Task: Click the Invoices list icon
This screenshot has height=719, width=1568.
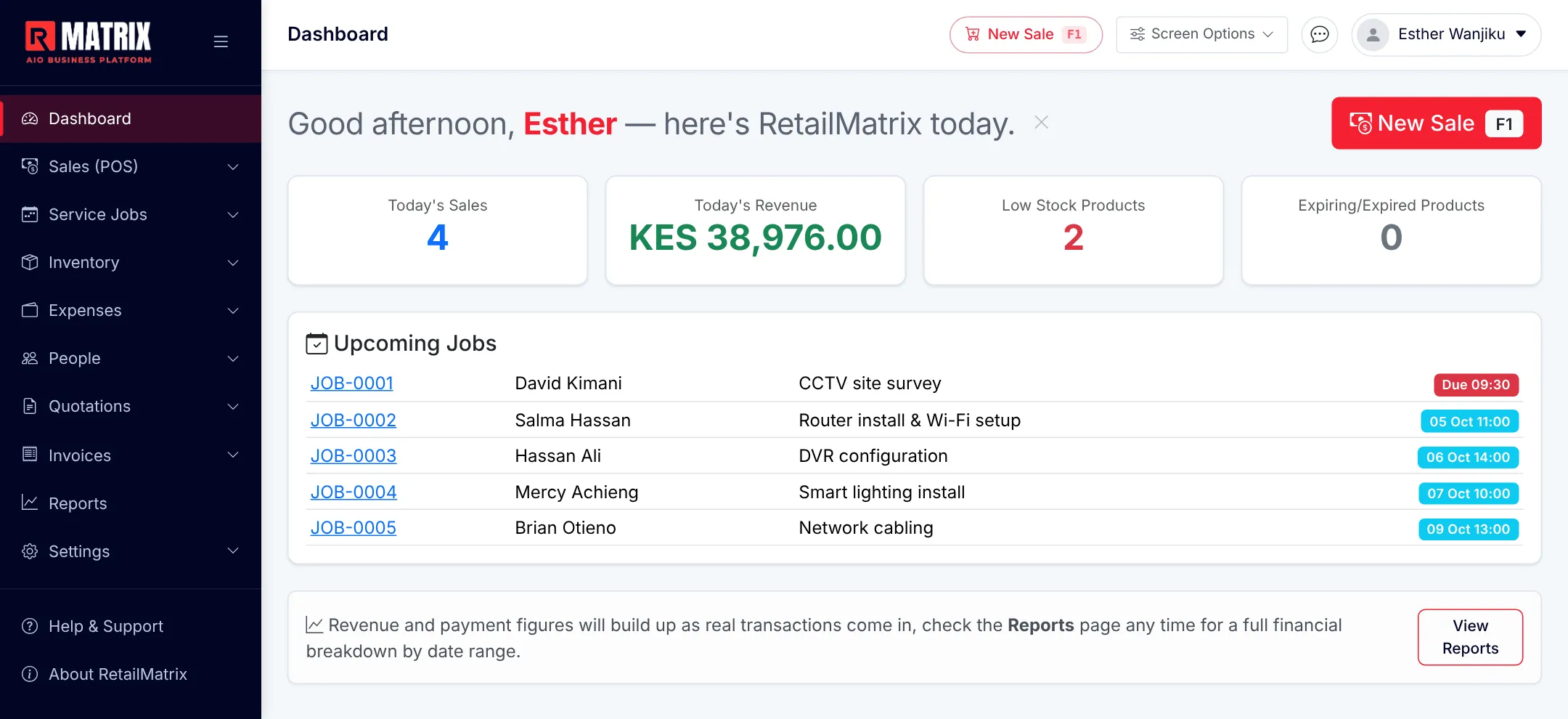Action: (x=30, y=454)
